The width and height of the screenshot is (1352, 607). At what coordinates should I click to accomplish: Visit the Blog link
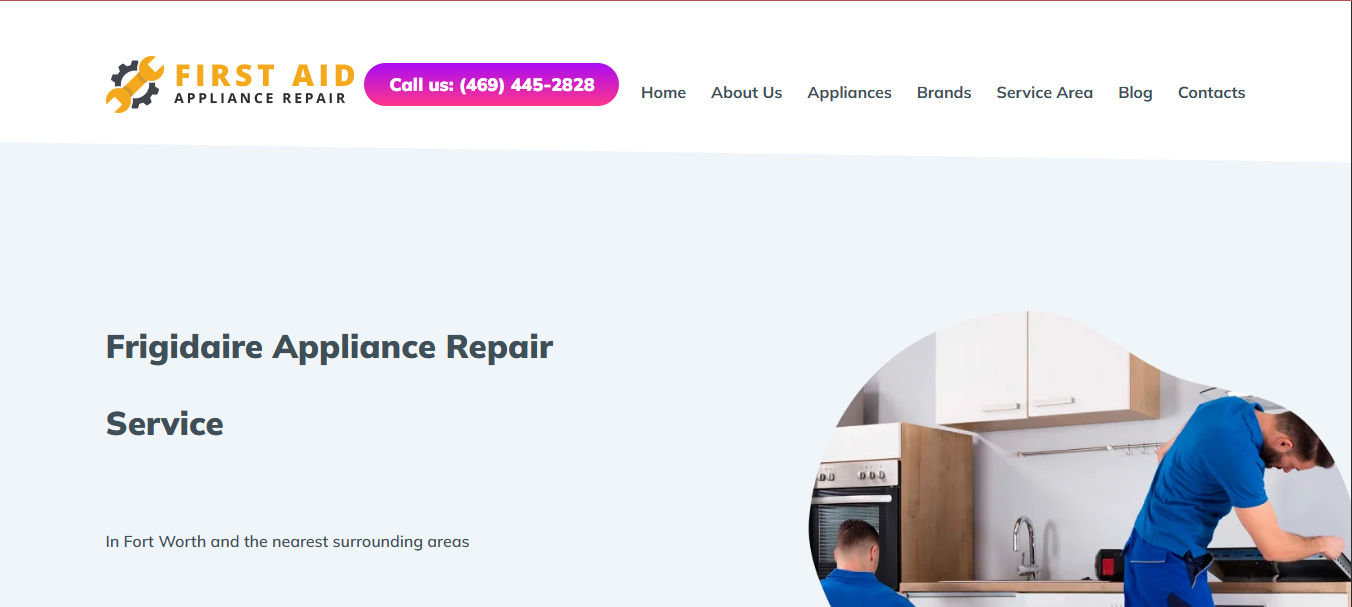pos(1135,92)
